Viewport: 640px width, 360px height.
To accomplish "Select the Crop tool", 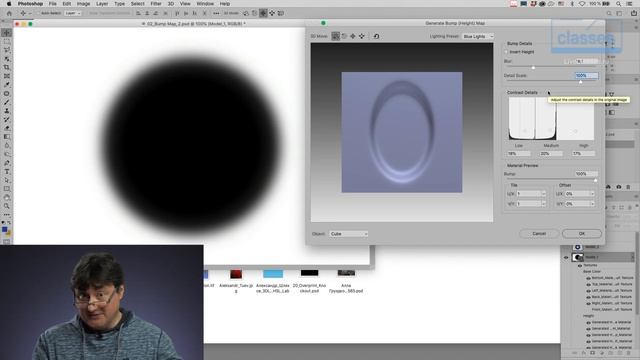I will point(7,67).
